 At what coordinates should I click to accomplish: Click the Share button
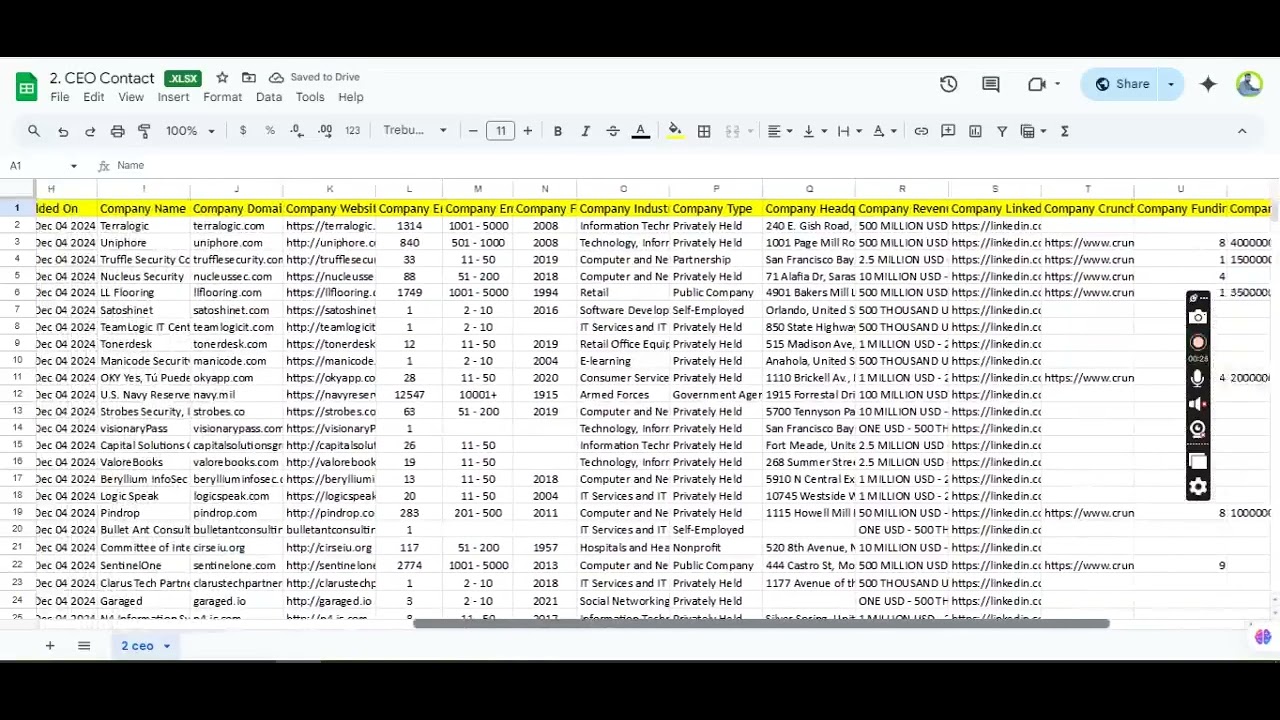tap(1122, 84)
